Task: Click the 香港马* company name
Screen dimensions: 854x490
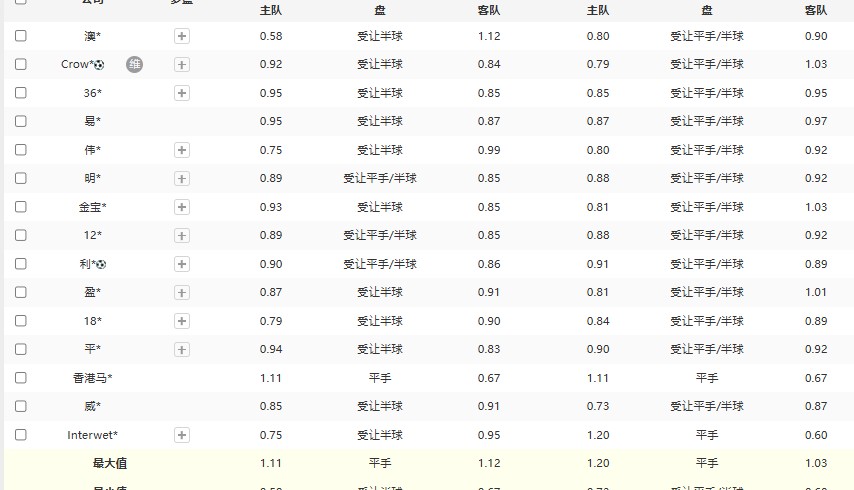Action: click(92, 378)
